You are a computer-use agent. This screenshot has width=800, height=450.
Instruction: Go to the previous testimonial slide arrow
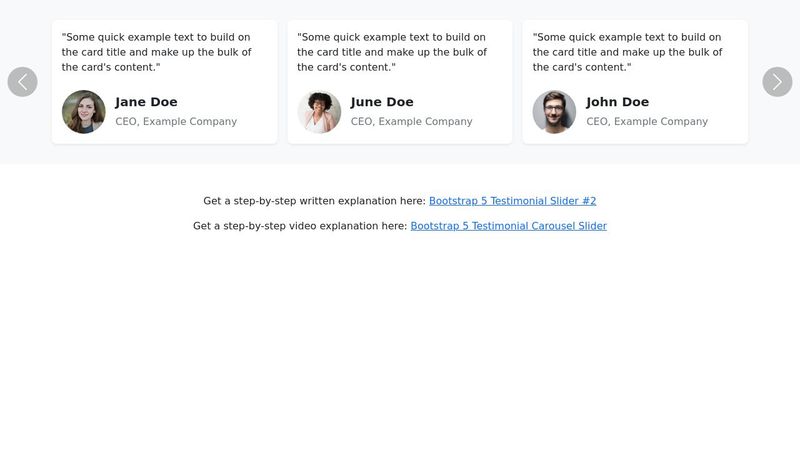click(22, 82)
